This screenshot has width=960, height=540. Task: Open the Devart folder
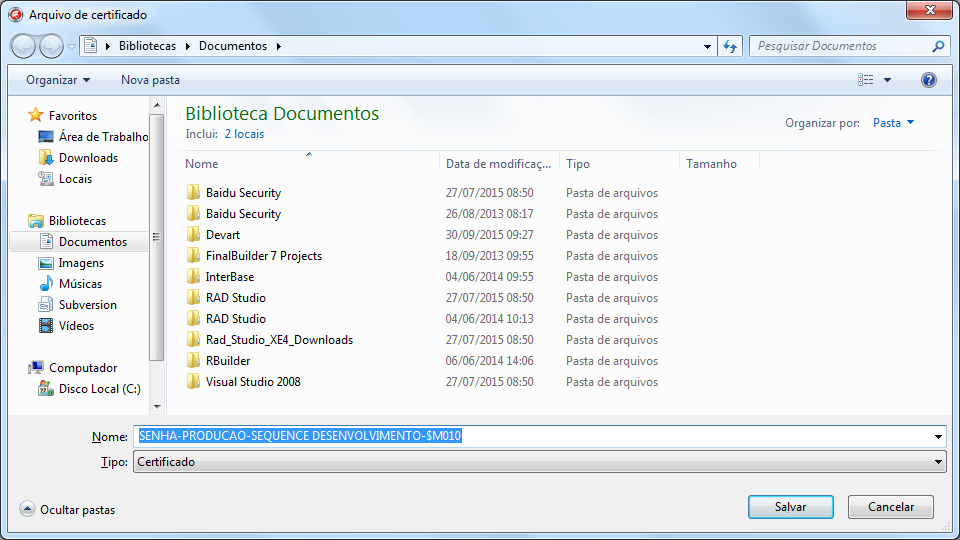pos(222,235)
